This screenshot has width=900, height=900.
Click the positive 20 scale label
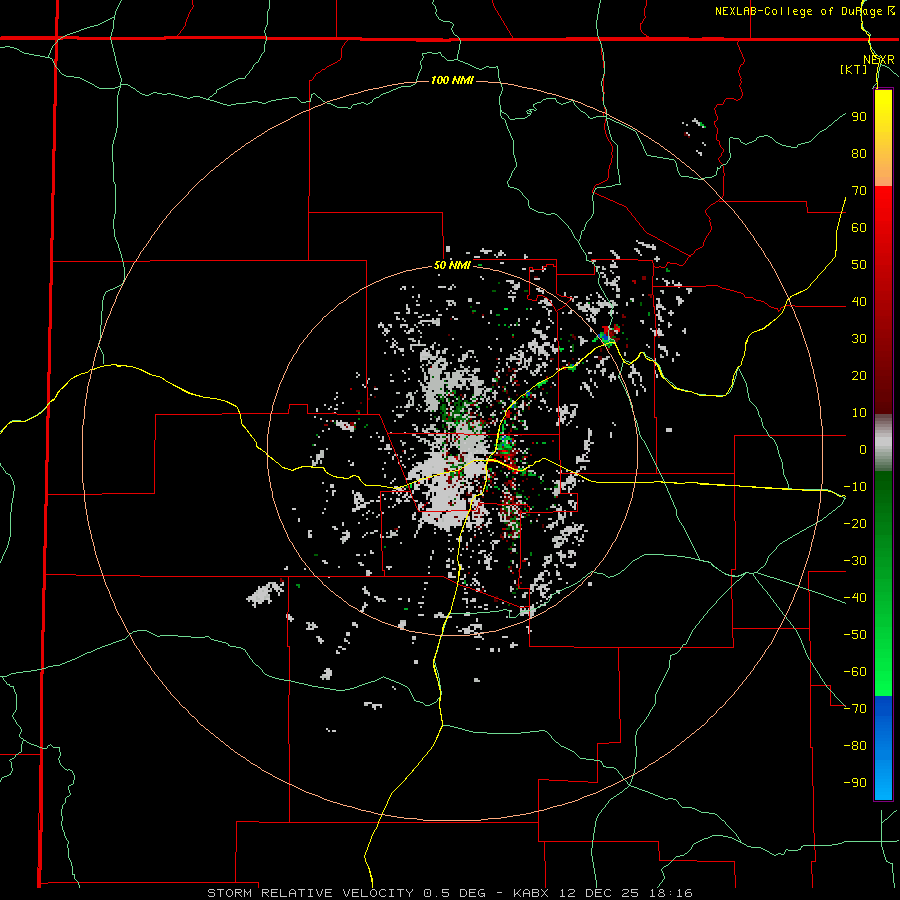859,375
